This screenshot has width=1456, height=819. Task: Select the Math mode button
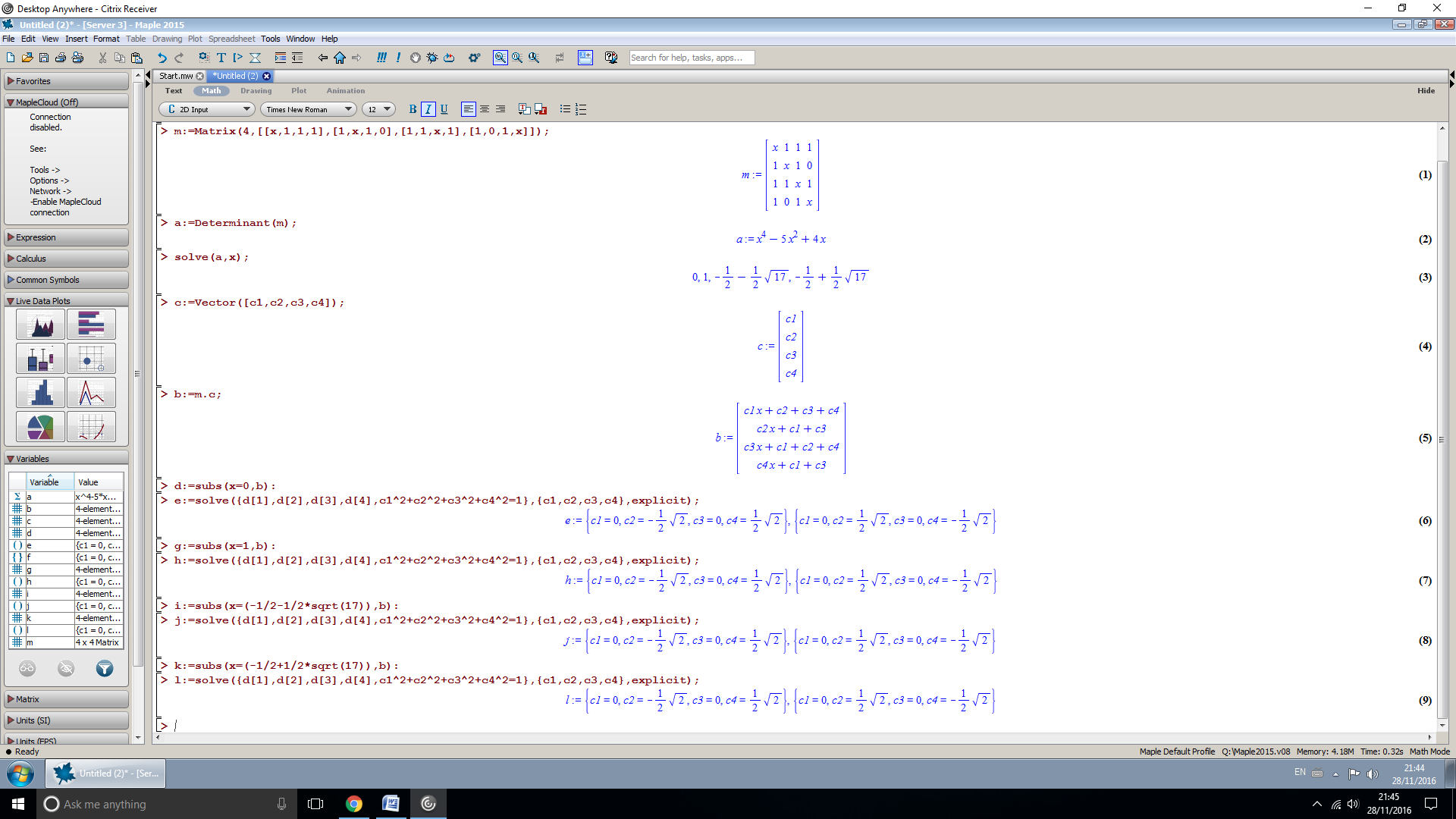[212, 91]
